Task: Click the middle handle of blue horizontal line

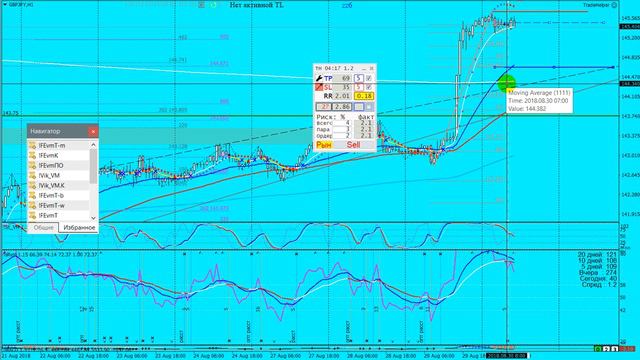Action: coord(554,67)
